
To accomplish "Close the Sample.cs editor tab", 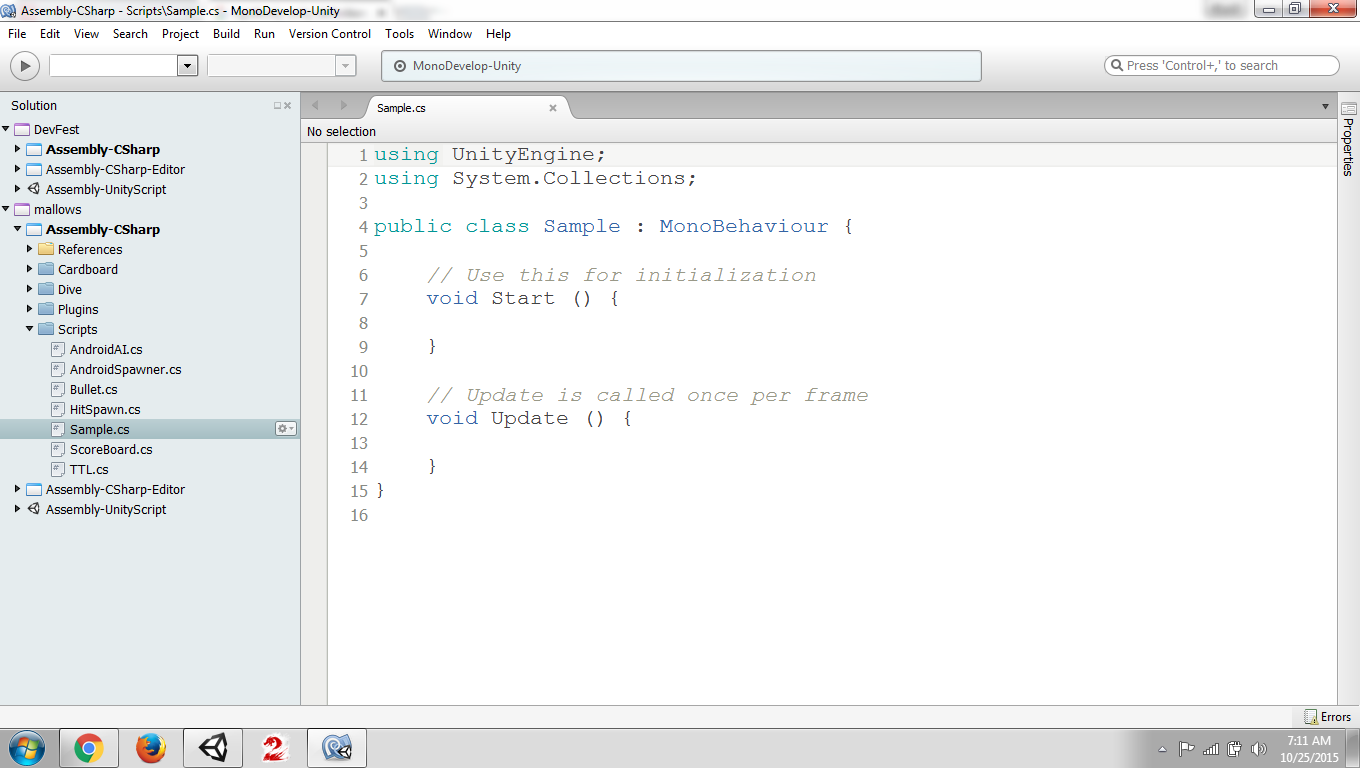I will [x=553, y=108].
